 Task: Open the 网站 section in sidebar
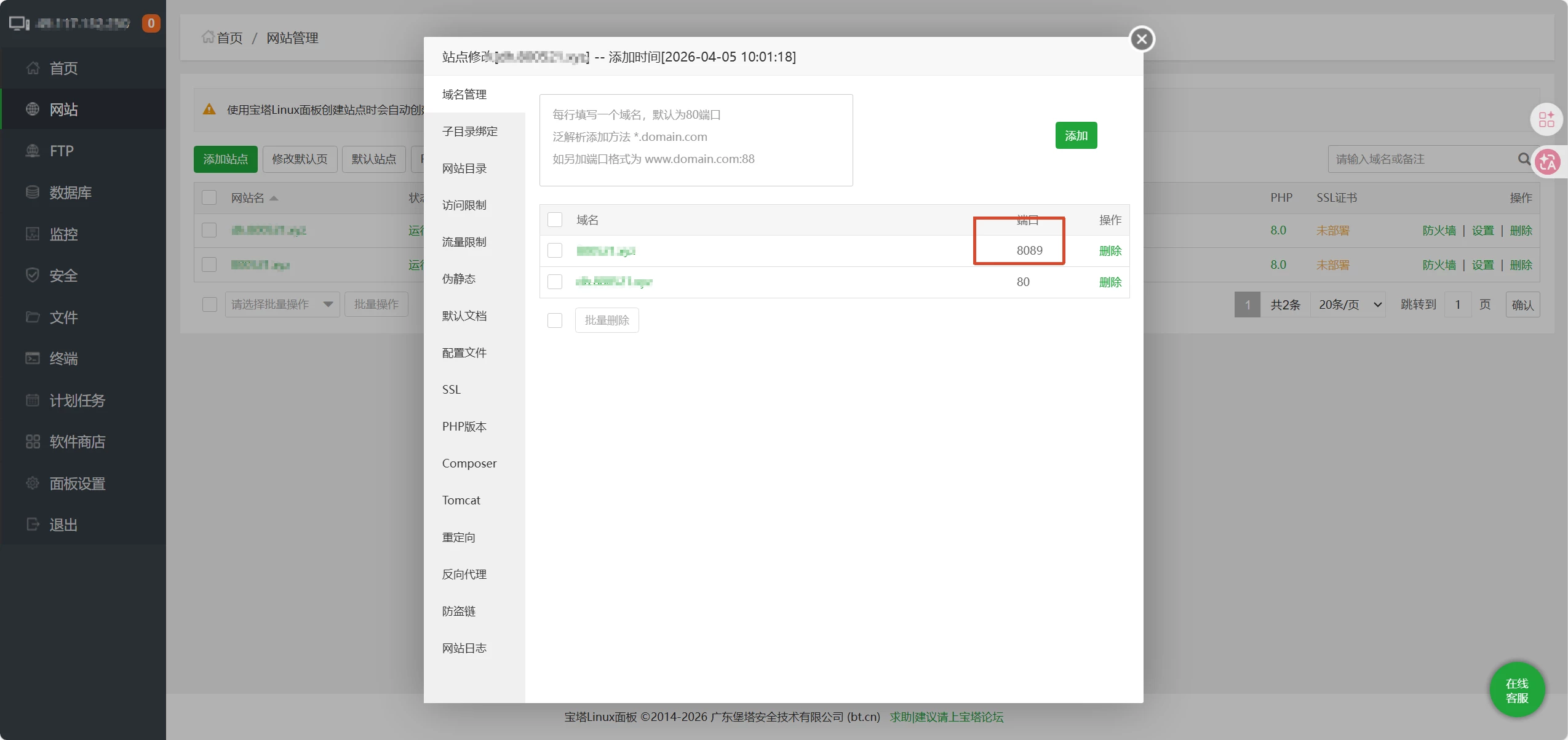63,109
